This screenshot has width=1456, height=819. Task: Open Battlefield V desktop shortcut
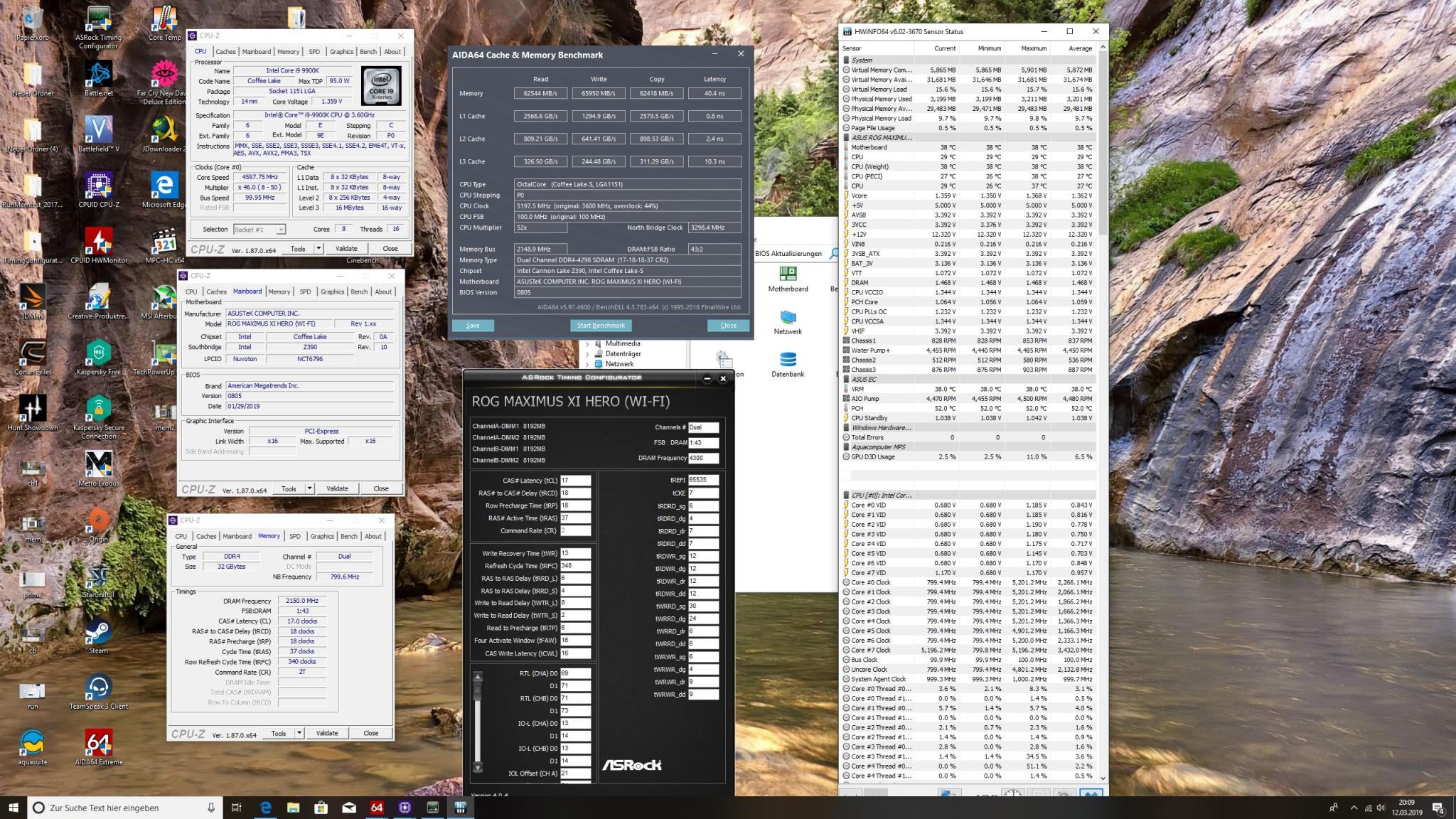point(99,134)
